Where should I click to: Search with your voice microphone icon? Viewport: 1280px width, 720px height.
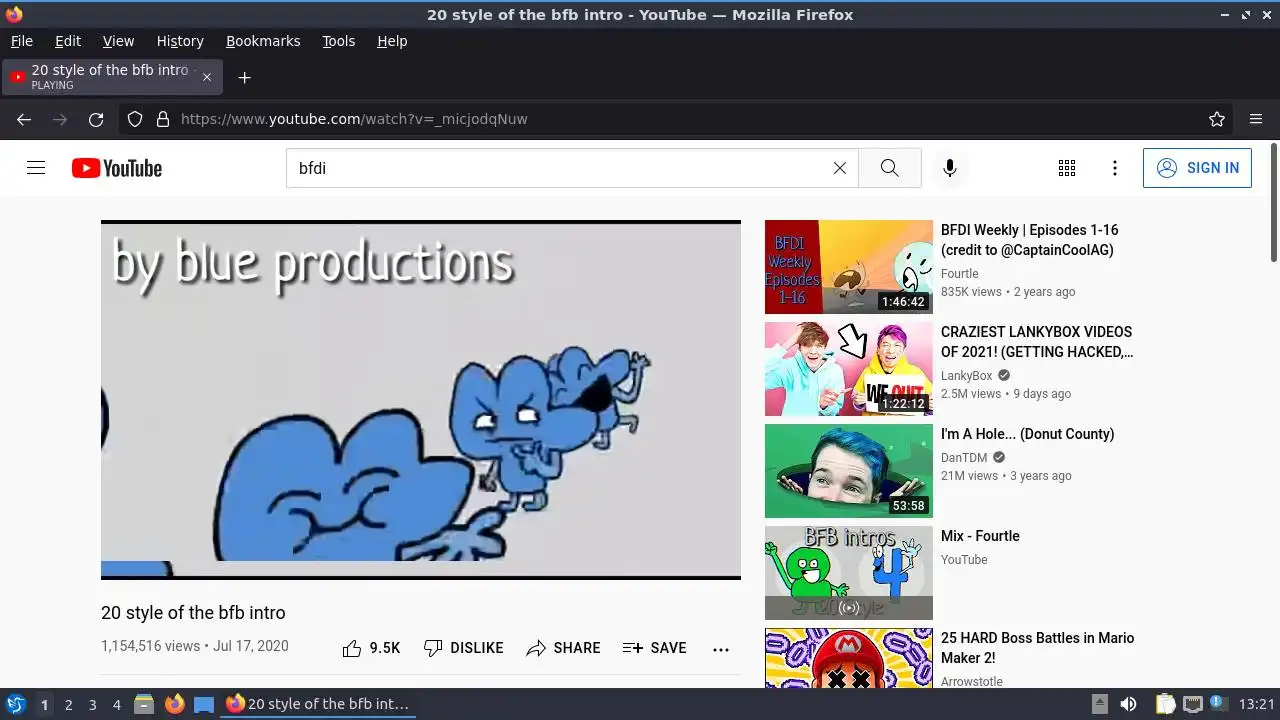point(950,168)
